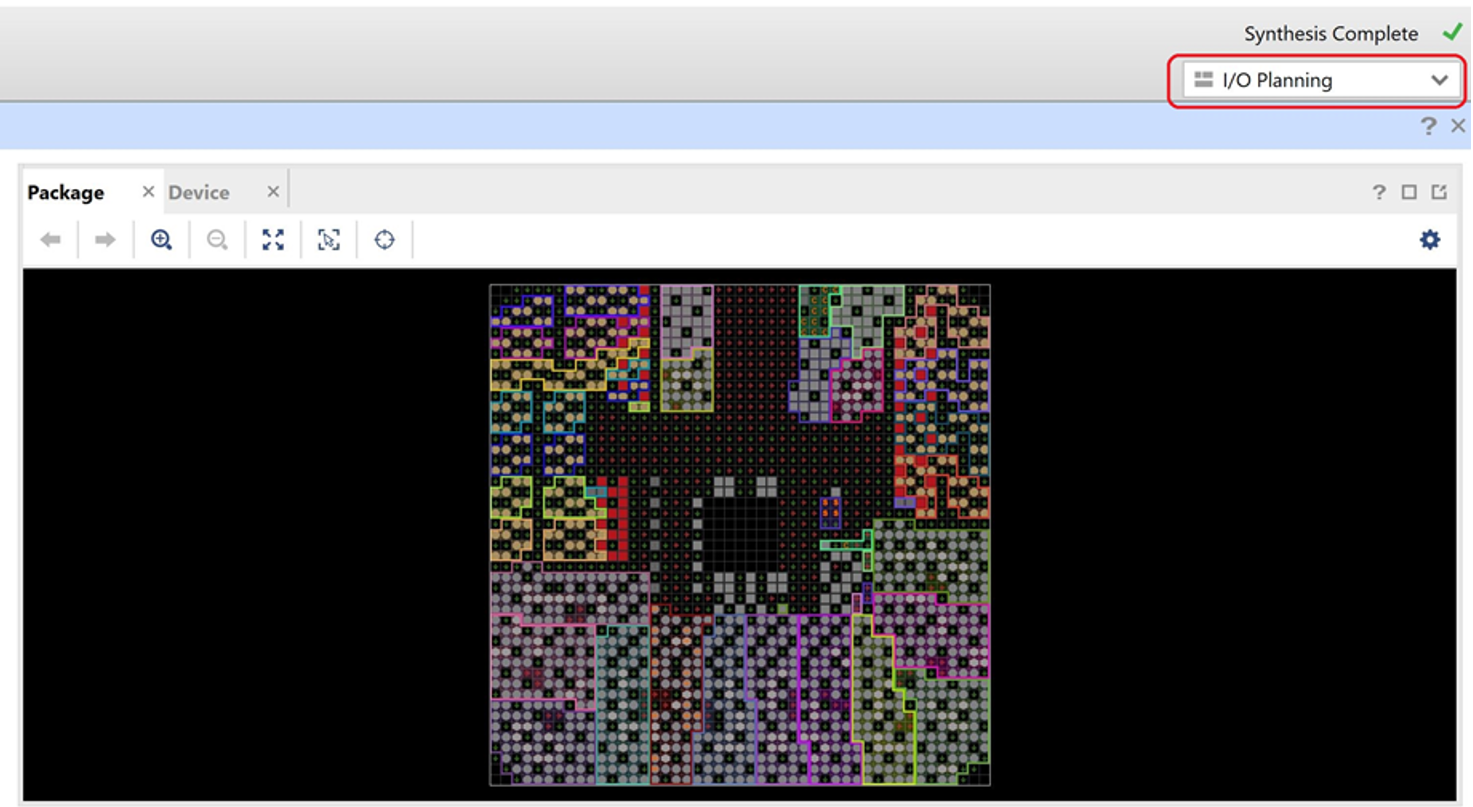The height and width of the screenshot is (807, 1473).
Task: Click the help icon in blue banner
Action: tap(1429, 126)
